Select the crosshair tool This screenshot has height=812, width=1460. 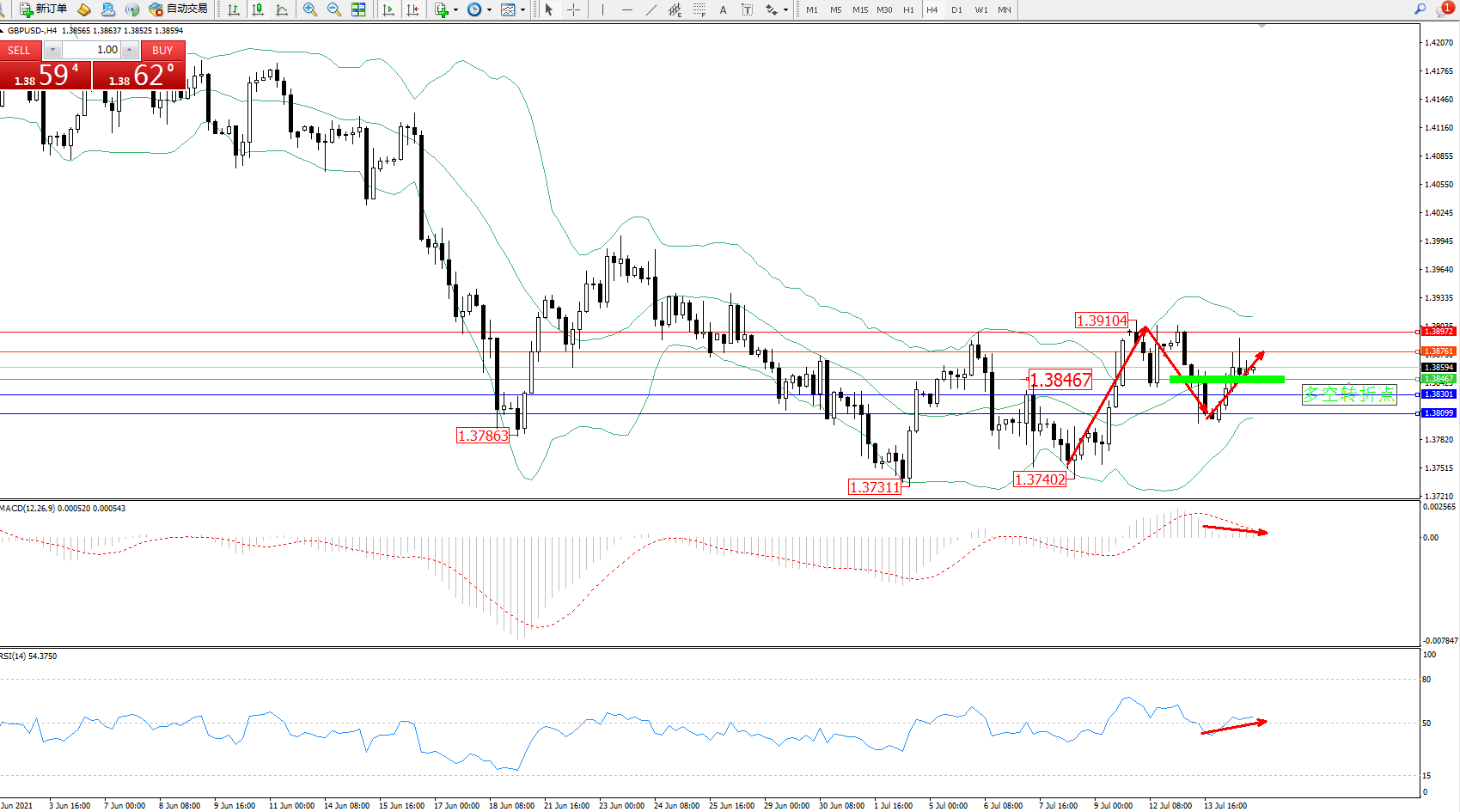point(573,9)
